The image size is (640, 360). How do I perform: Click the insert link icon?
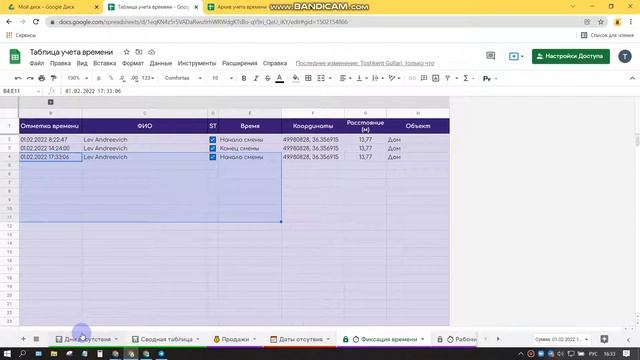pyautogui.click(x=412, y=78)
